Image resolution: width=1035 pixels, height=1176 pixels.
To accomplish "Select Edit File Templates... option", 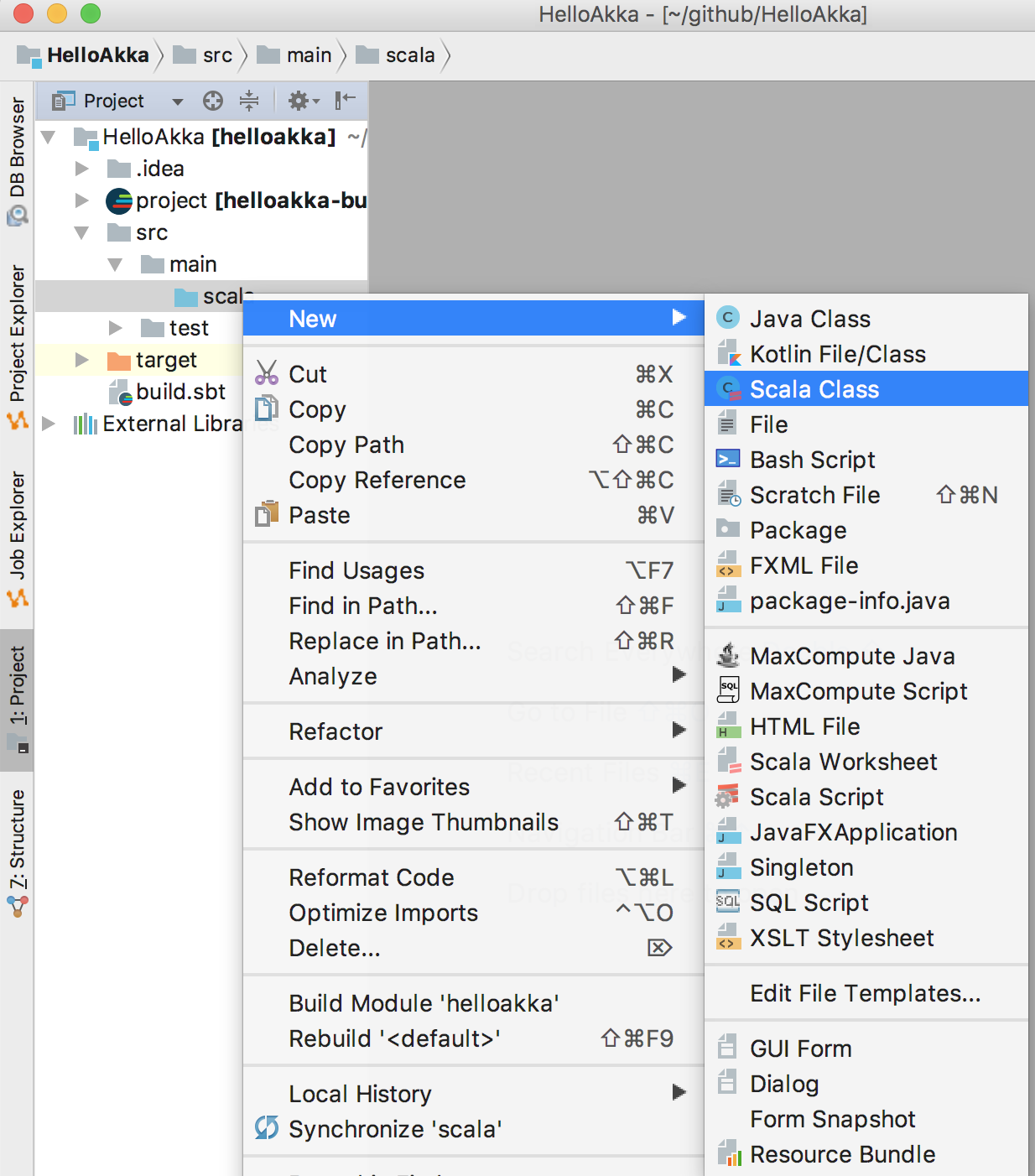I will (x=866, y=992).
